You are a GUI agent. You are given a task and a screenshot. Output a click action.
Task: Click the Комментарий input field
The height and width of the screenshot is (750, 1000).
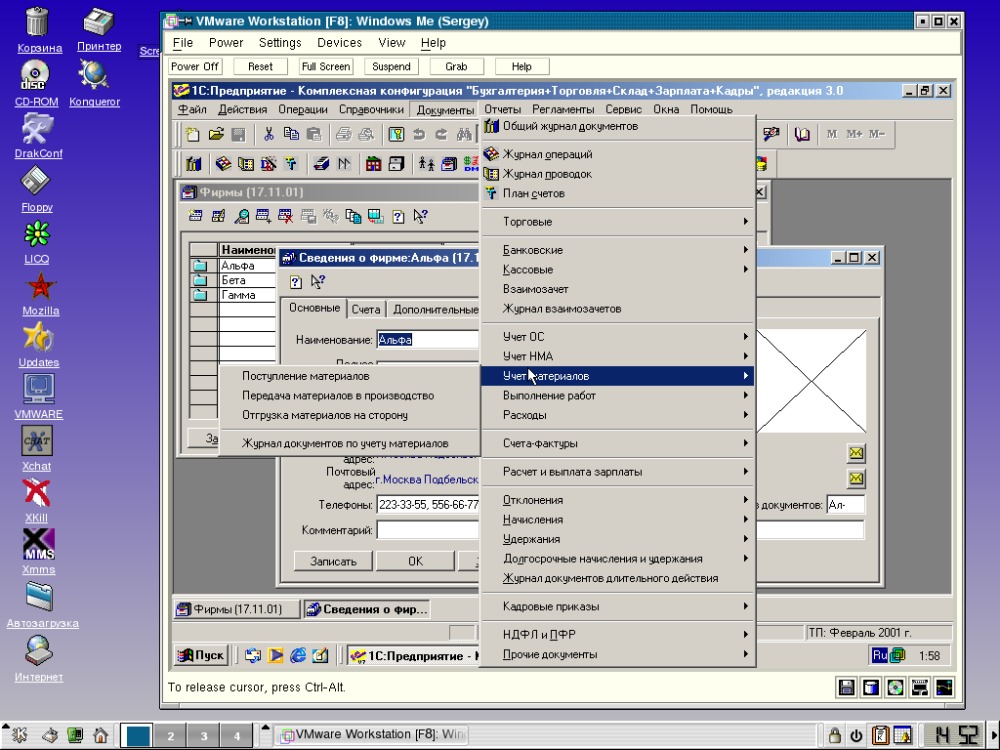pos(427,530)
